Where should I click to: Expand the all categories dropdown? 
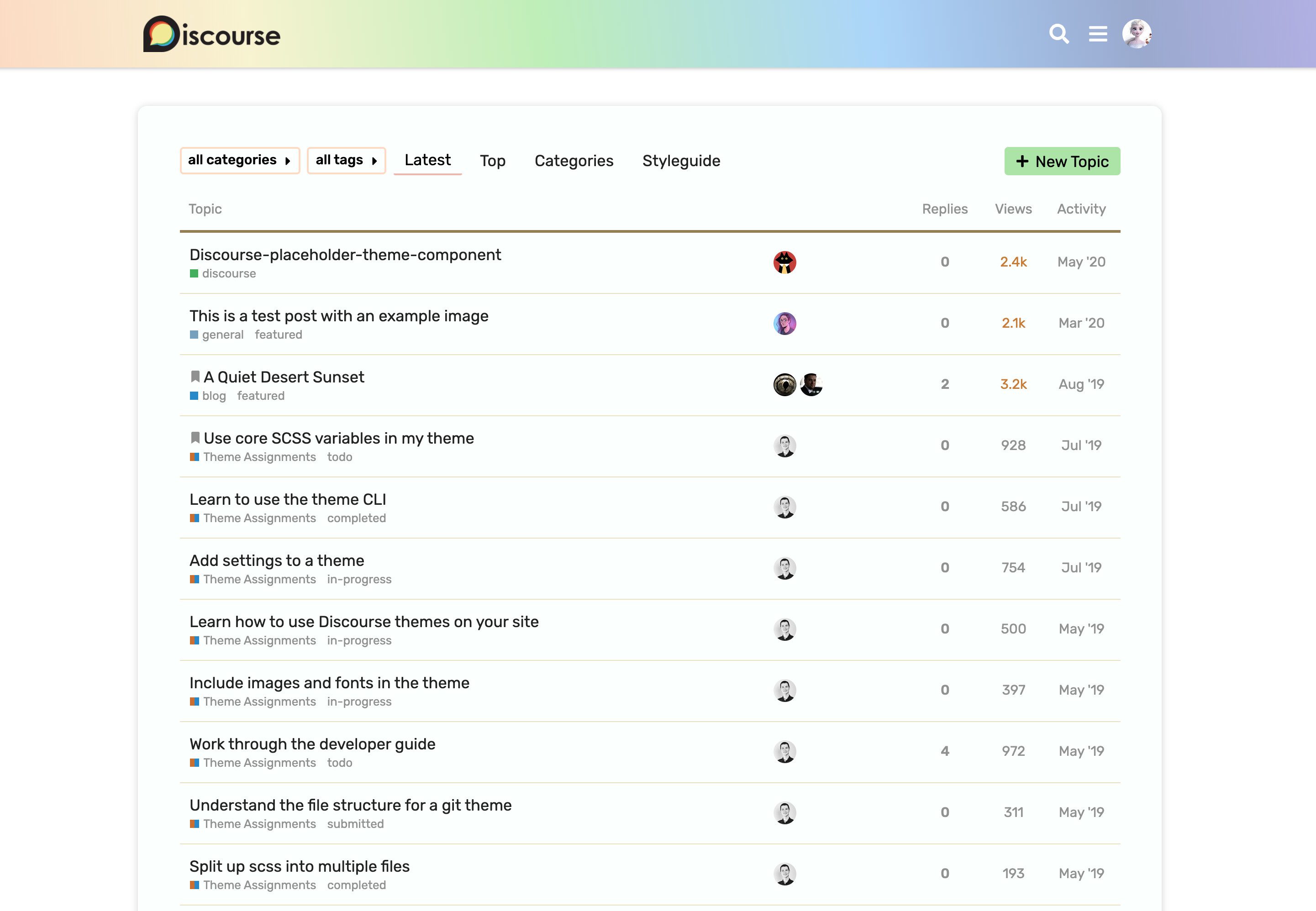[x=240, y=160]
